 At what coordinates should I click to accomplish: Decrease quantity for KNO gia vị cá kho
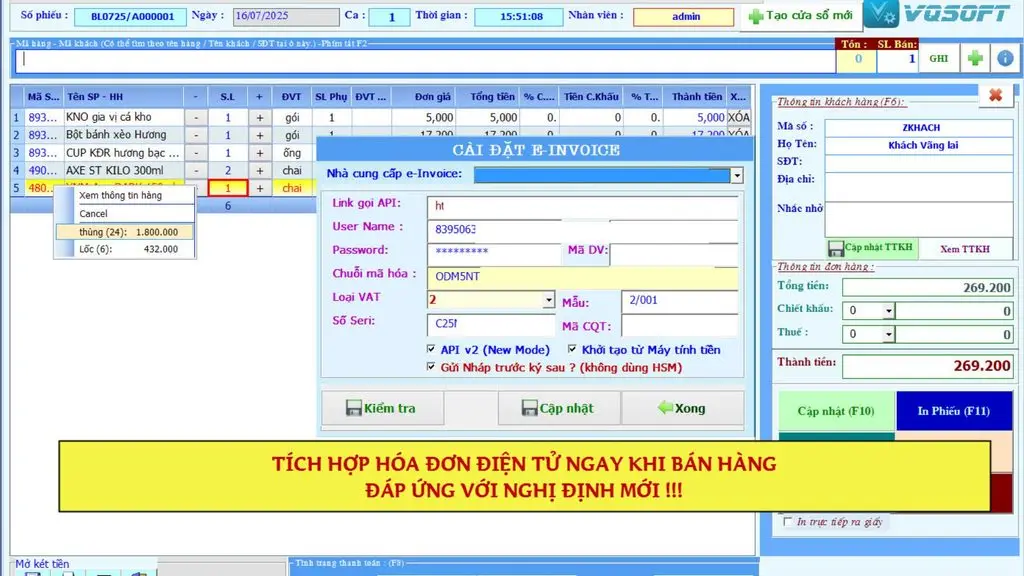tap(196, 118)
